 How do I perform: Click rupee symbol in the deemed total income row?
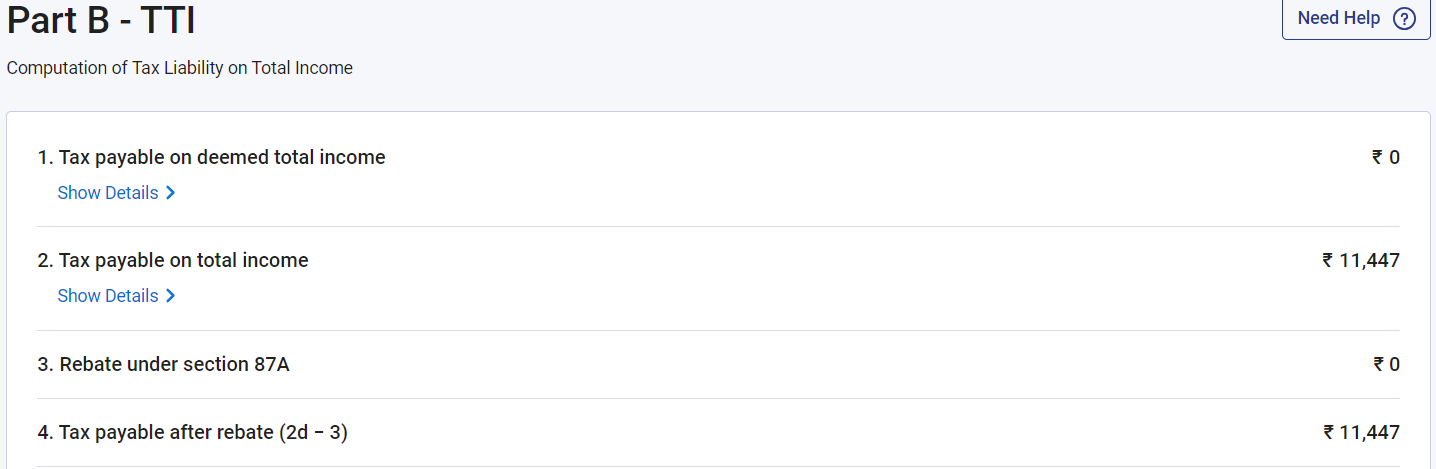[1378, 157]
